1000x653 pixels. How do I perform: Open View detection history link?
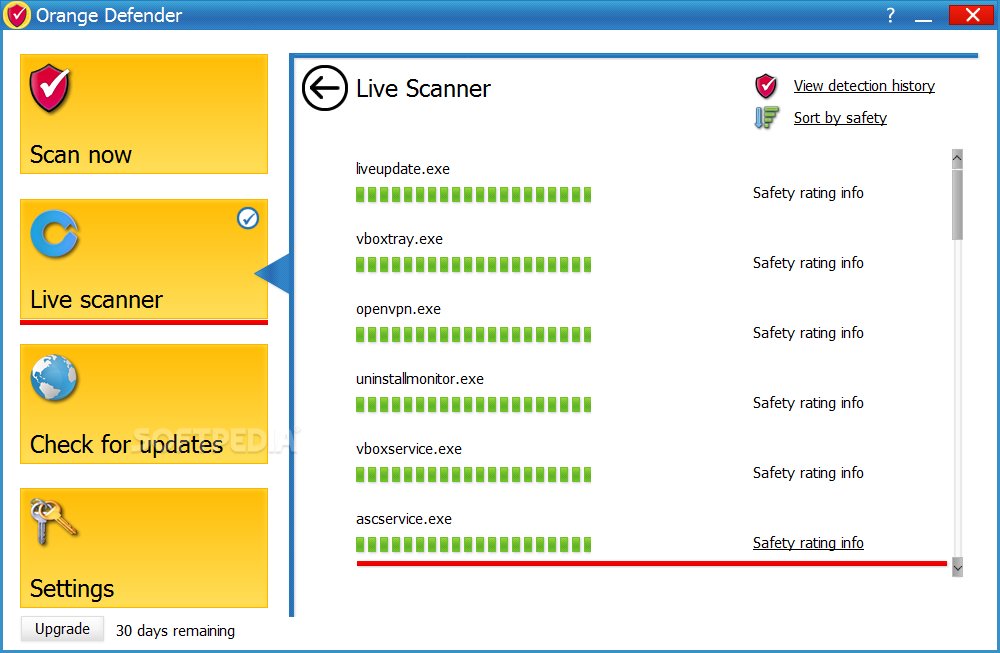tap(864, 86)
